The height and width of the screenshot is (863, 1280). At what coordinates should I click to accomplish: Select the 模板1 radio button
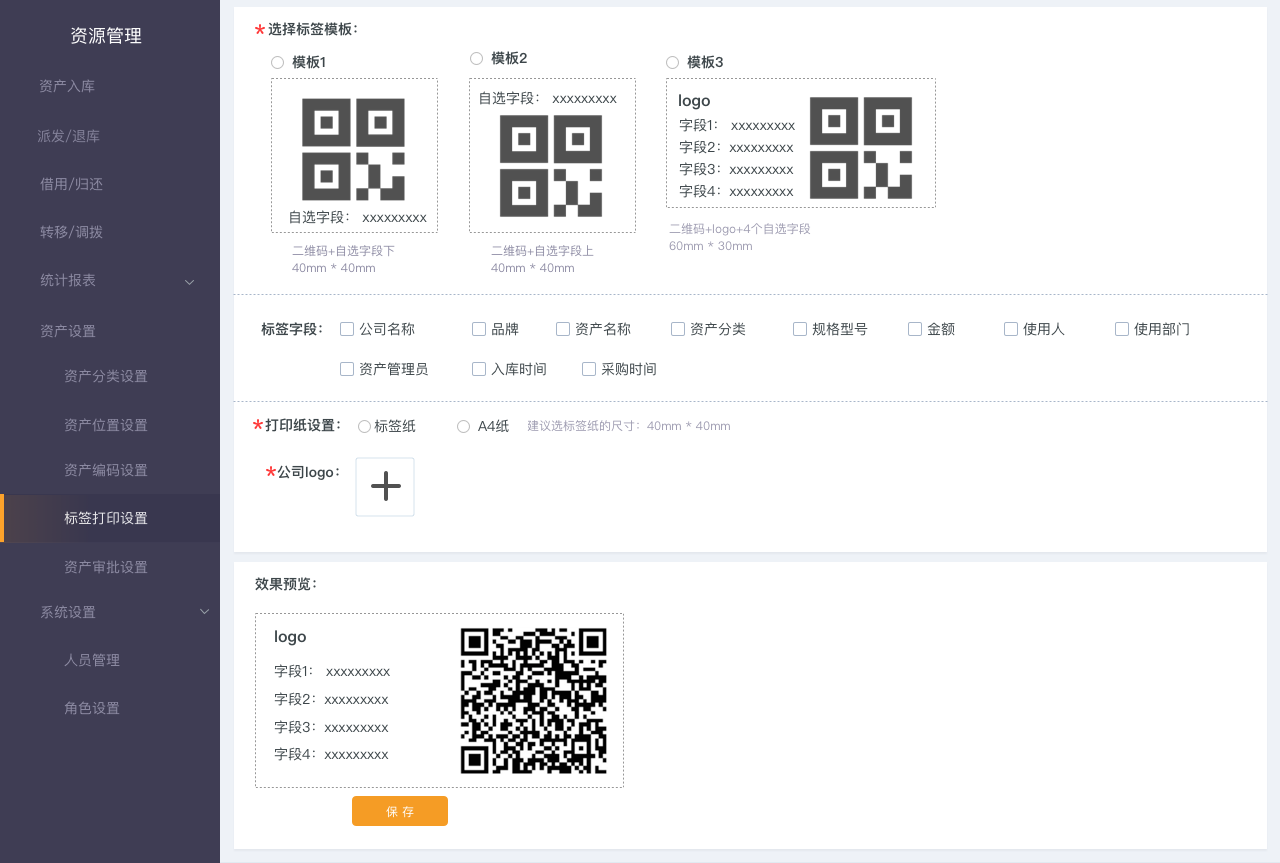(277, 62)
